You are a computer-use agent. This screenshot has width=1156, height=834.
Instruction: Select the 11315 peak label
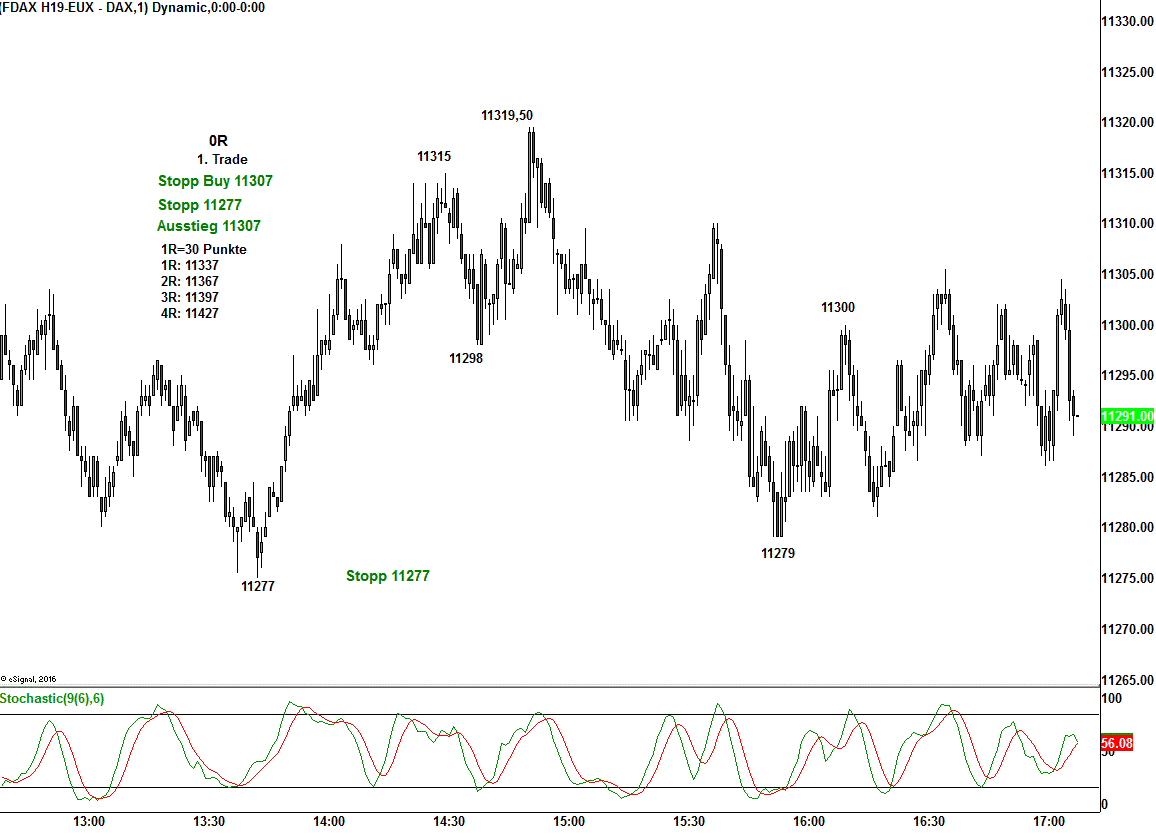coord(434,156)
